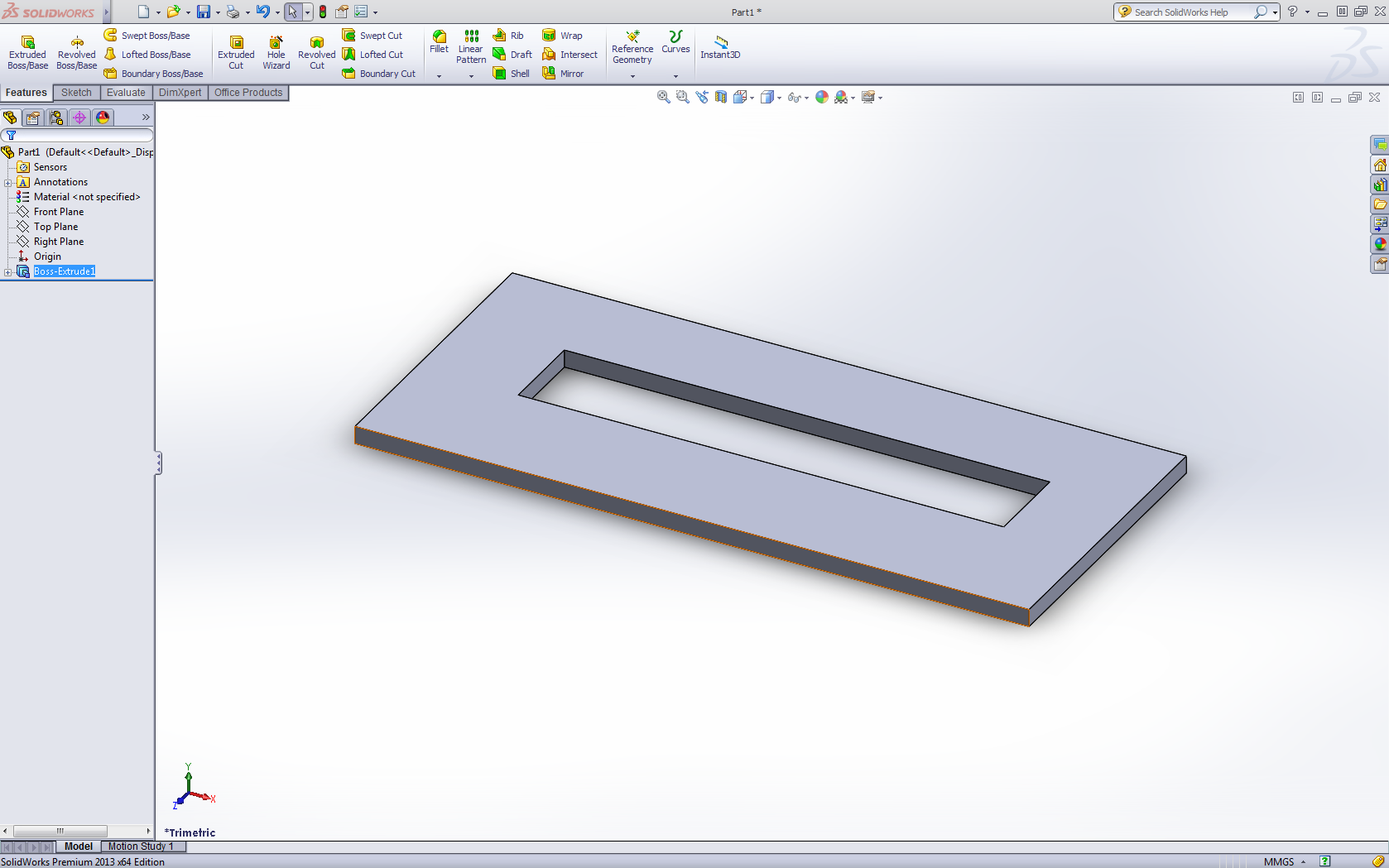The width and height of the screenshot is (1389, 868).
Task: Open the Motion Study 1 tab
Action: click(141, 846)
